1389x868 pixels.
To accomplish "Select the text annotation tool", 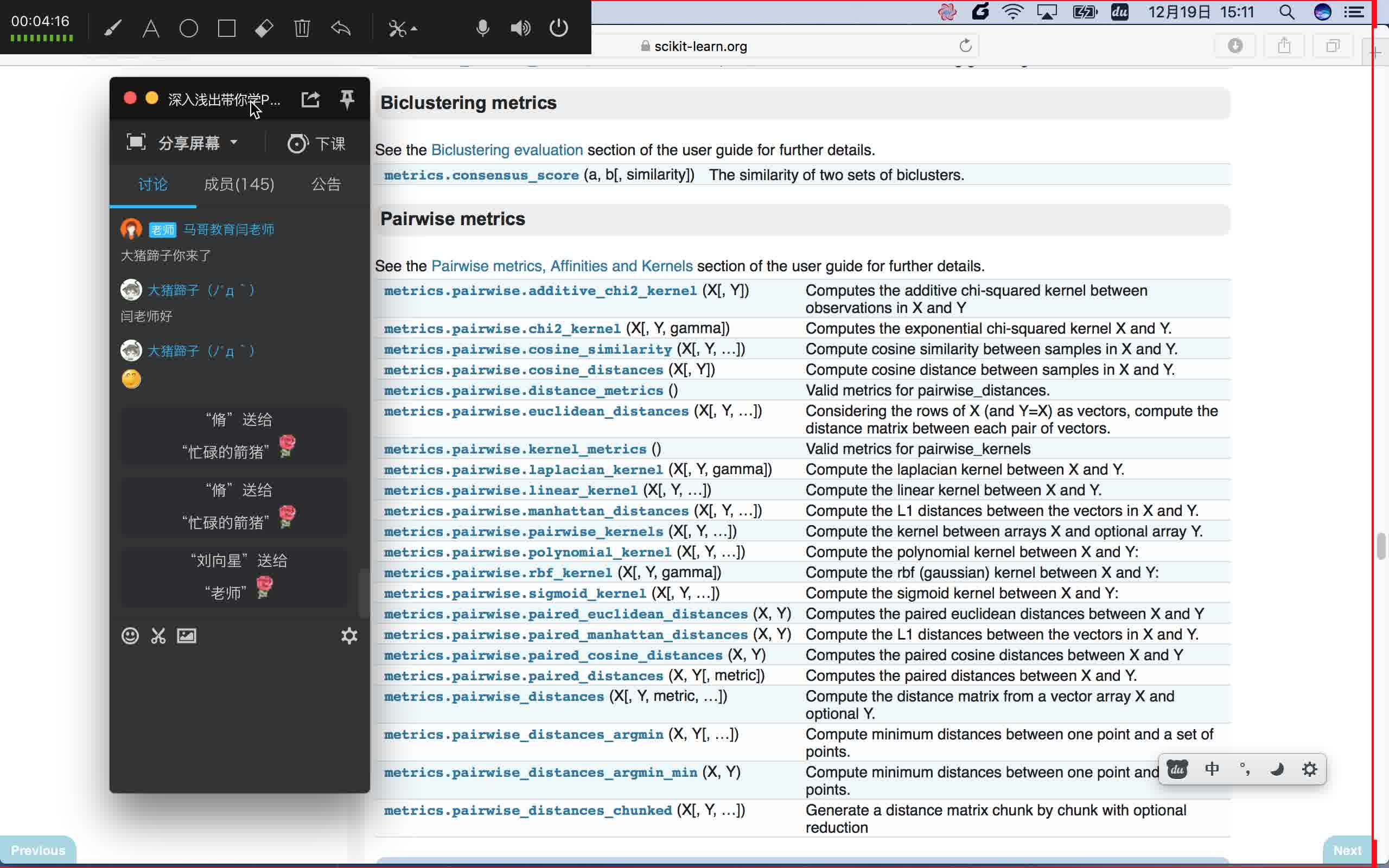I will (150, 28).
